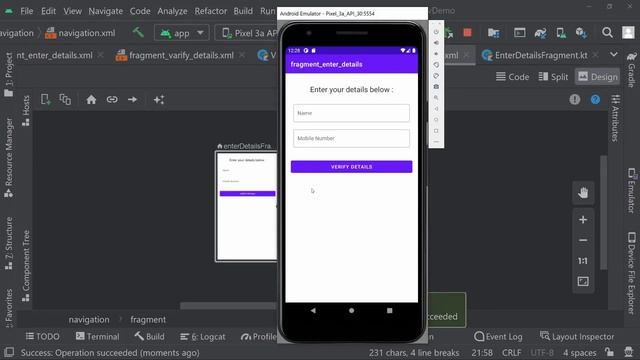Click emulator volume up icon
This screenshot has width=640, height=360.
pos(436,42)
